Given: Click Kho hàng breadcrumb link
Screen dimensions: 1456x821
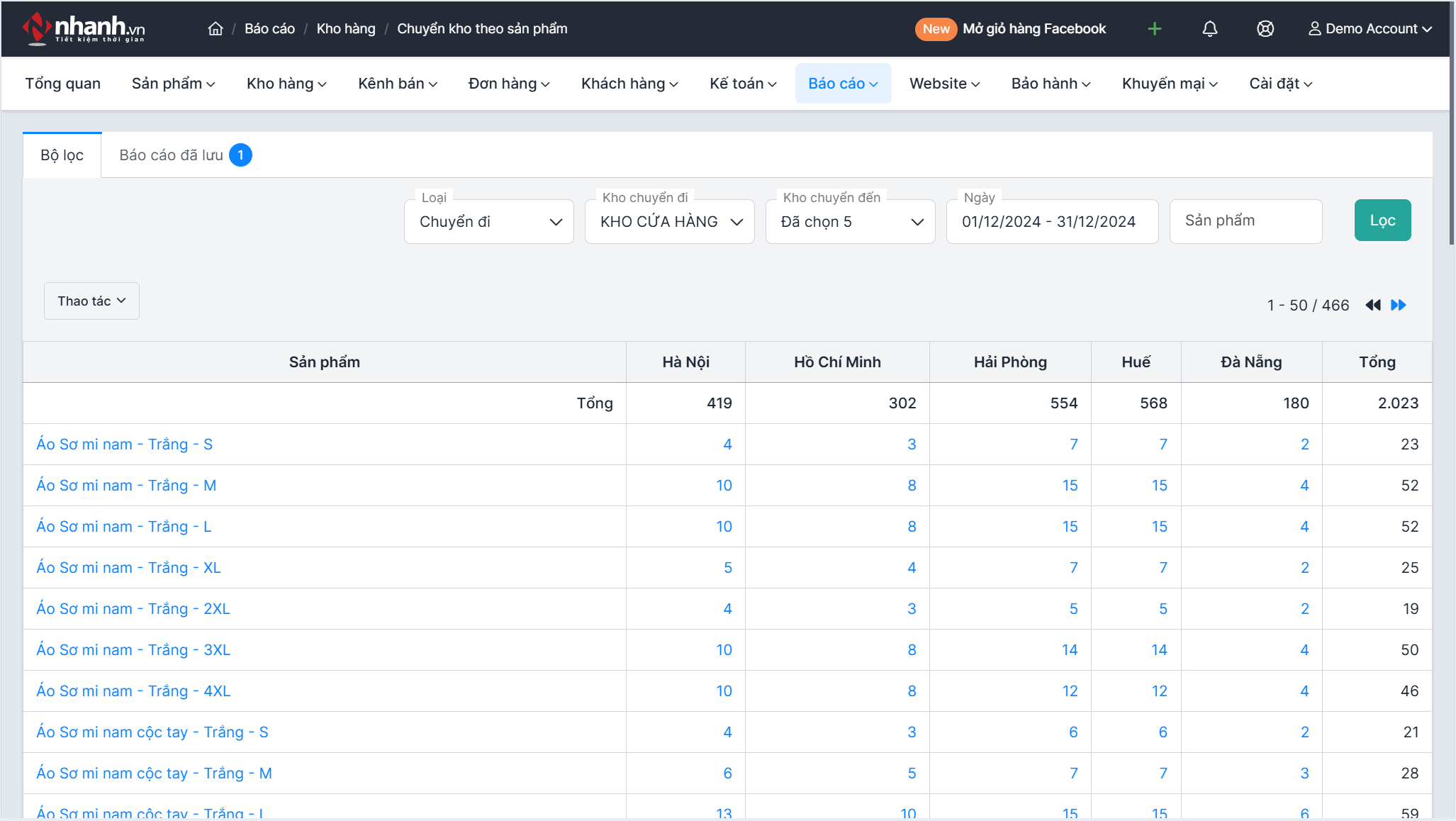Looking at the screenshot, I should (346, 28).
